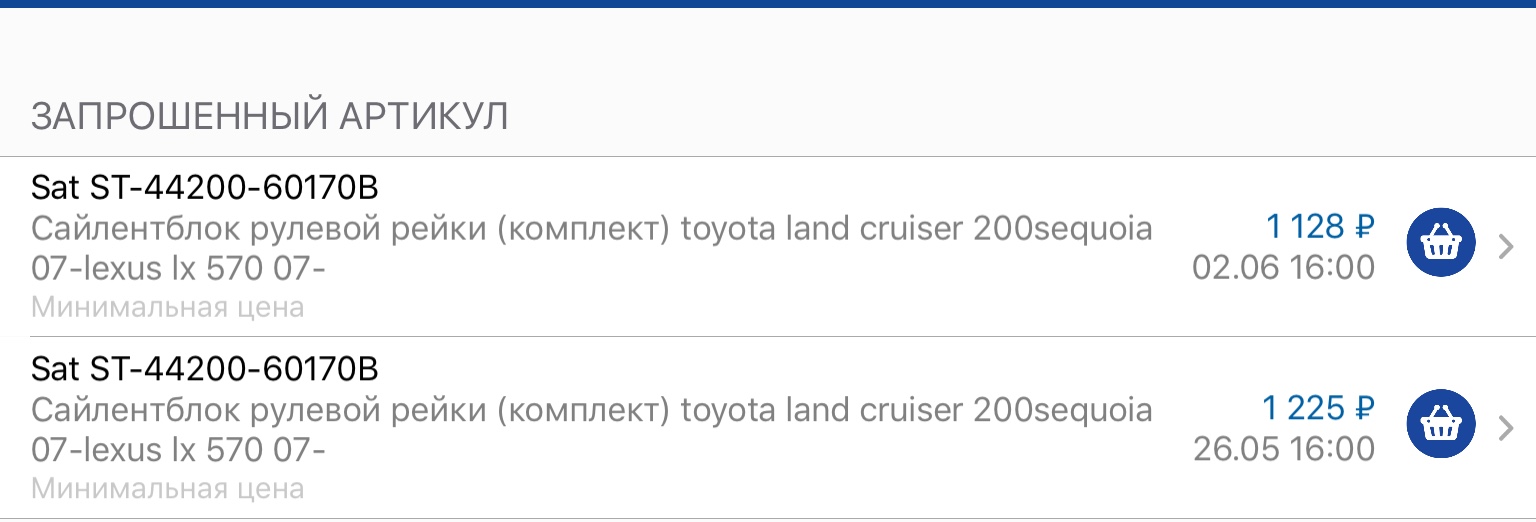
Task: Open Sat ST-44200-60170B title in first row
Action: [205, 188]
